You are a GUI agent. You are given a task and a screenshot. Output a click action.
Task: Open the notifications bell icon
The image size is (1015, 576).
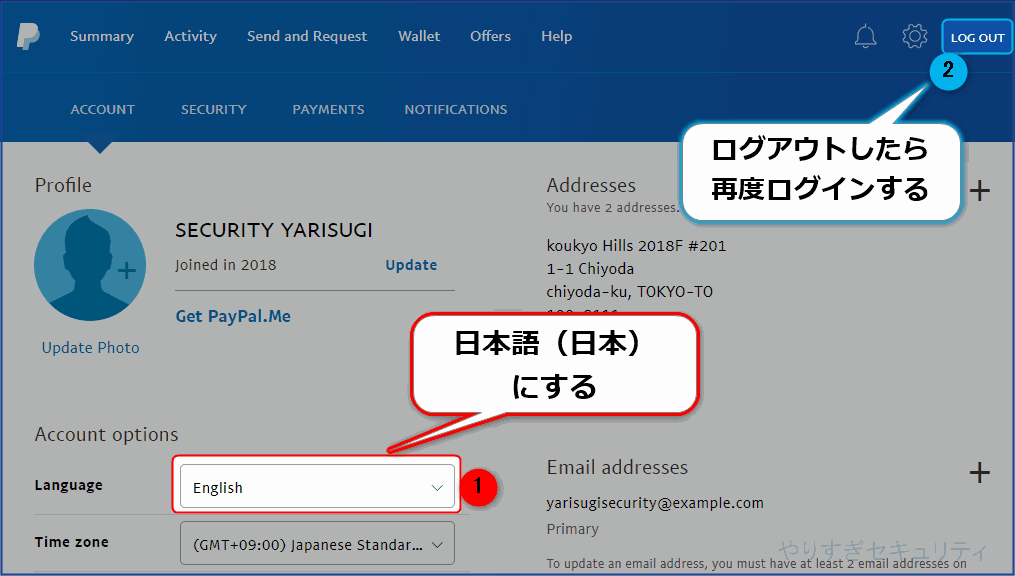[x=865, y=36]
